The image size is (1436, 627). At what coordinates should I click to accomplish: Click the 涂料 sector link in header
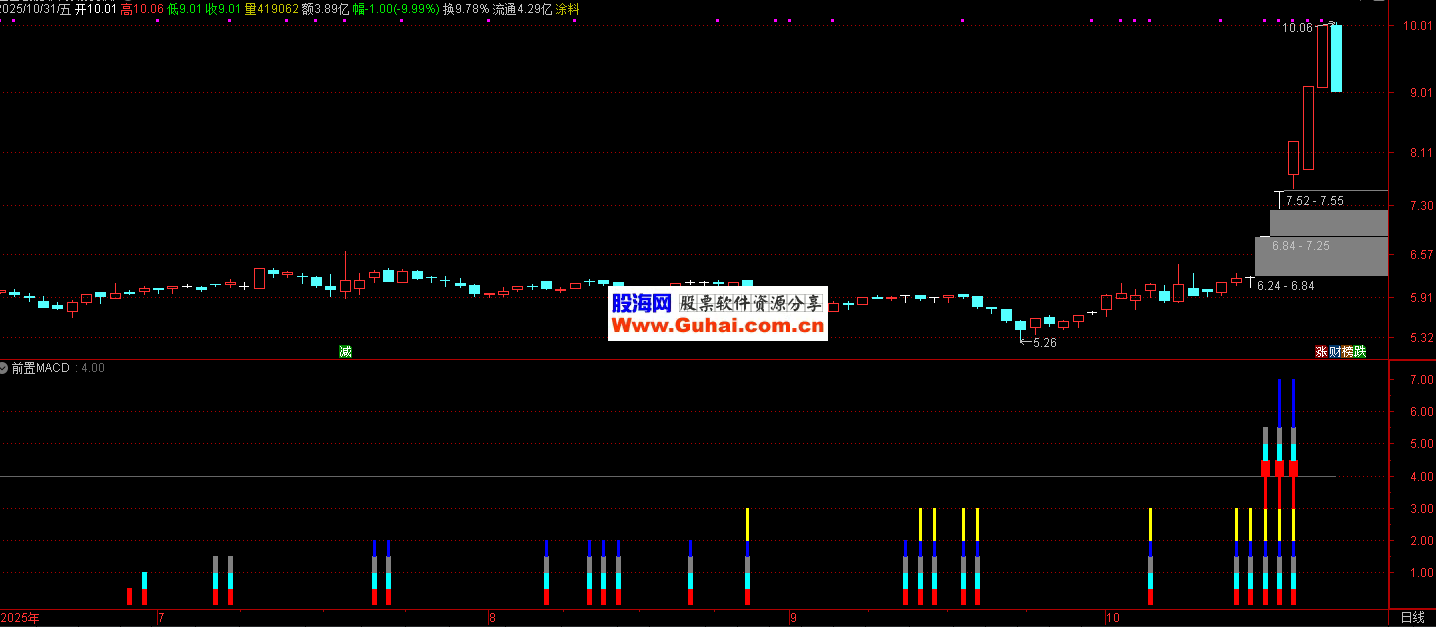pyautogui.click(x=567, y=9)
